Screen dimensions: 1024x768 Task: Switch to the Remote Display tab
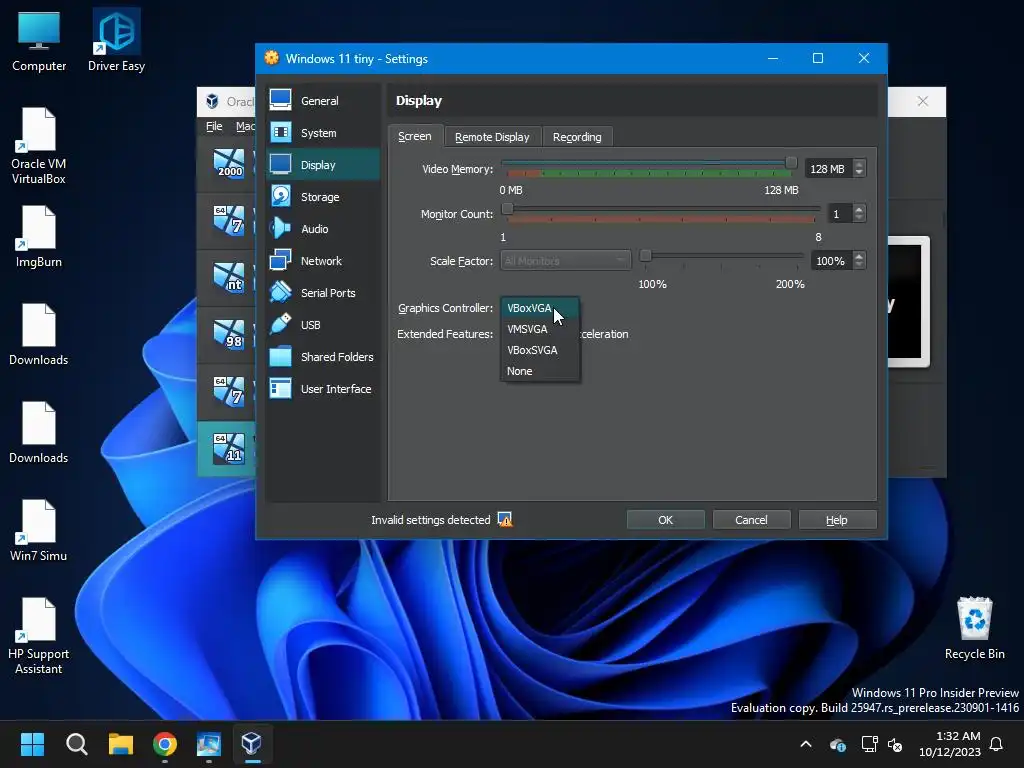click(x=492, y=136)
